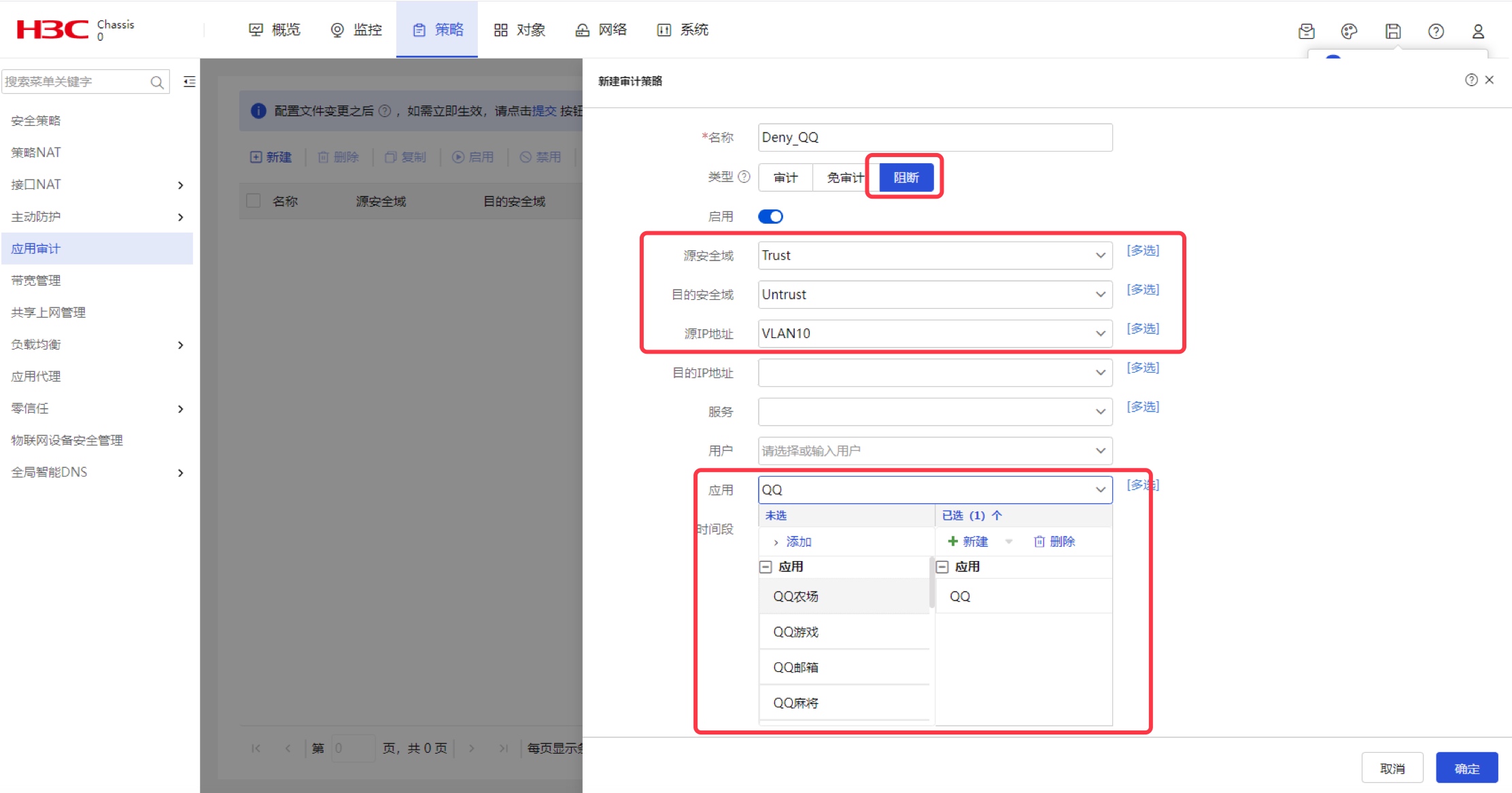Switch to the 系统 top tab
This screenshot has width=1512, height=793.
click(683, 29)
